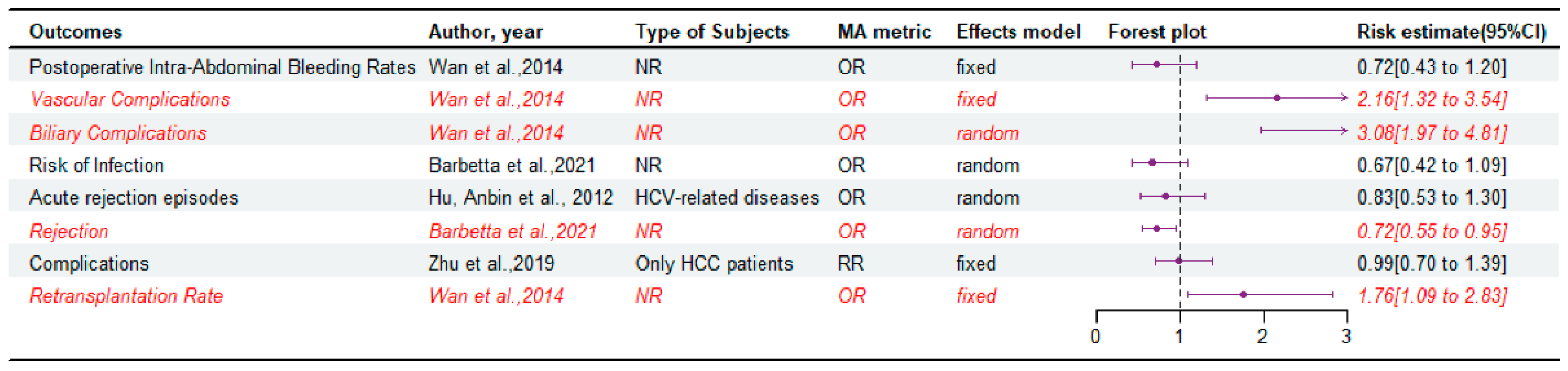This screenshot has height=371, width=1568.
Task: Click the red 'Vascular Complications' outcome
Action: click(x=130, y=99)
